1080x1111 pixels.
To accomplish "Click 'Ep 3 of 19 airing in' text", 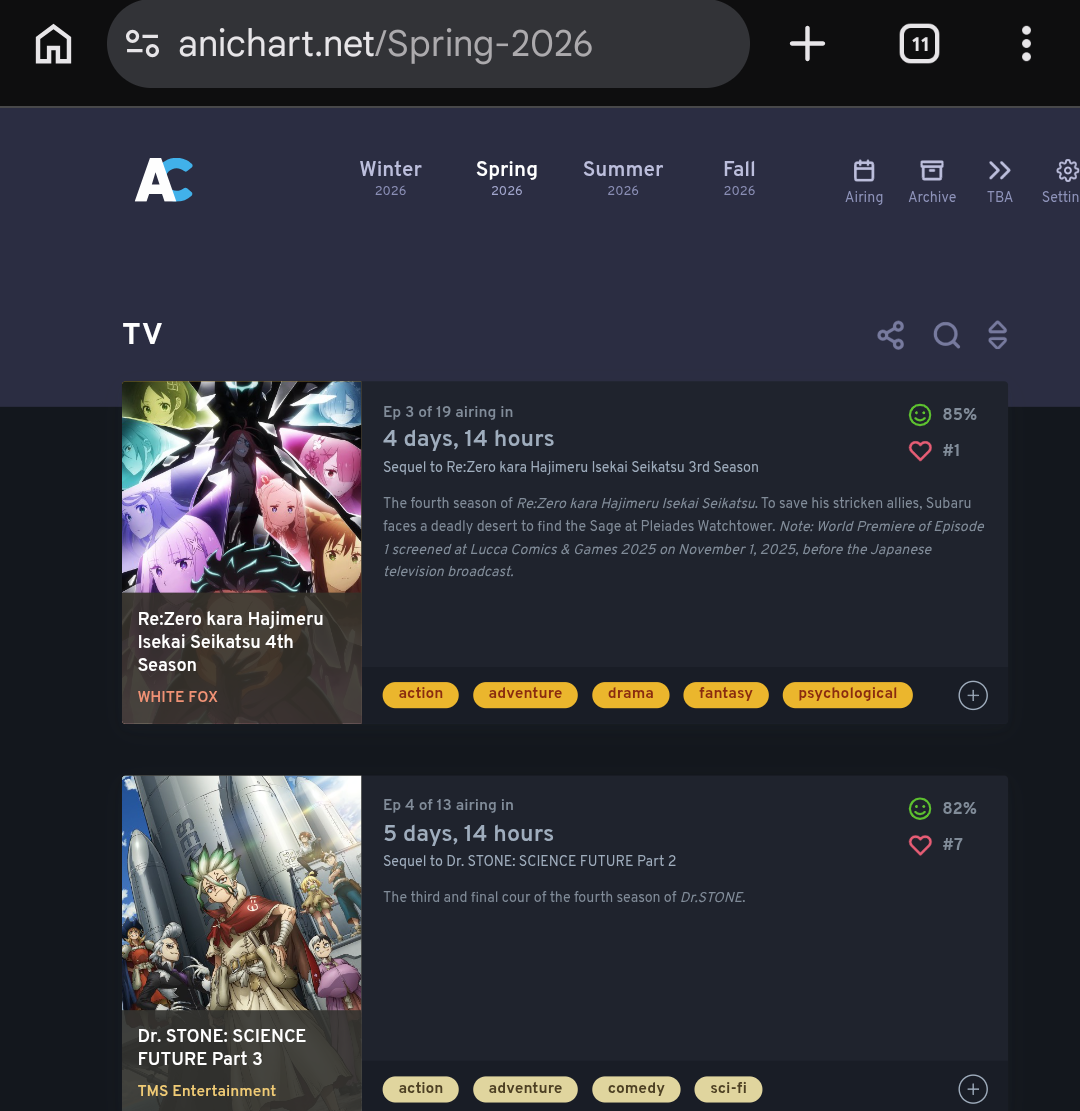I will [448, 412].
